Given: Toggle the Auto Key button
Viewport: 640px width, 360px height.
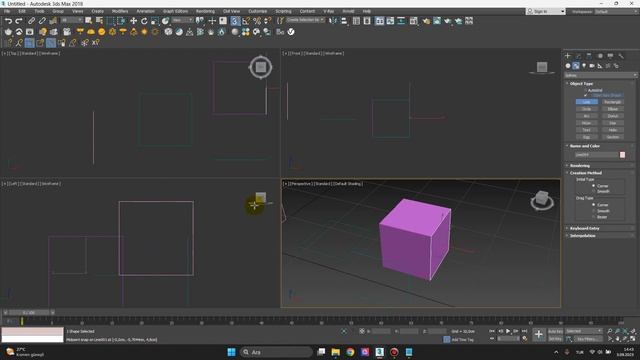Looking at the screenshot, I should point(555,331).
